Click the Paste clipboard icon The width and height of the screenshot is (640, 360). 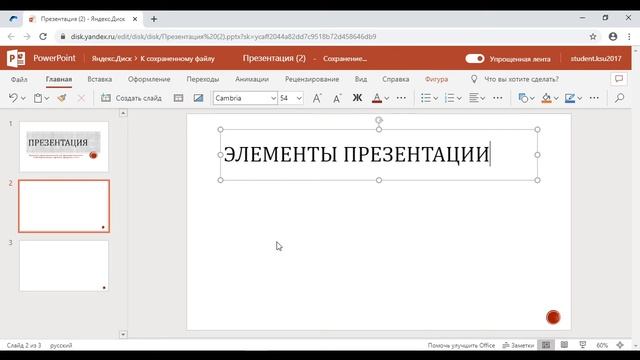38,98
